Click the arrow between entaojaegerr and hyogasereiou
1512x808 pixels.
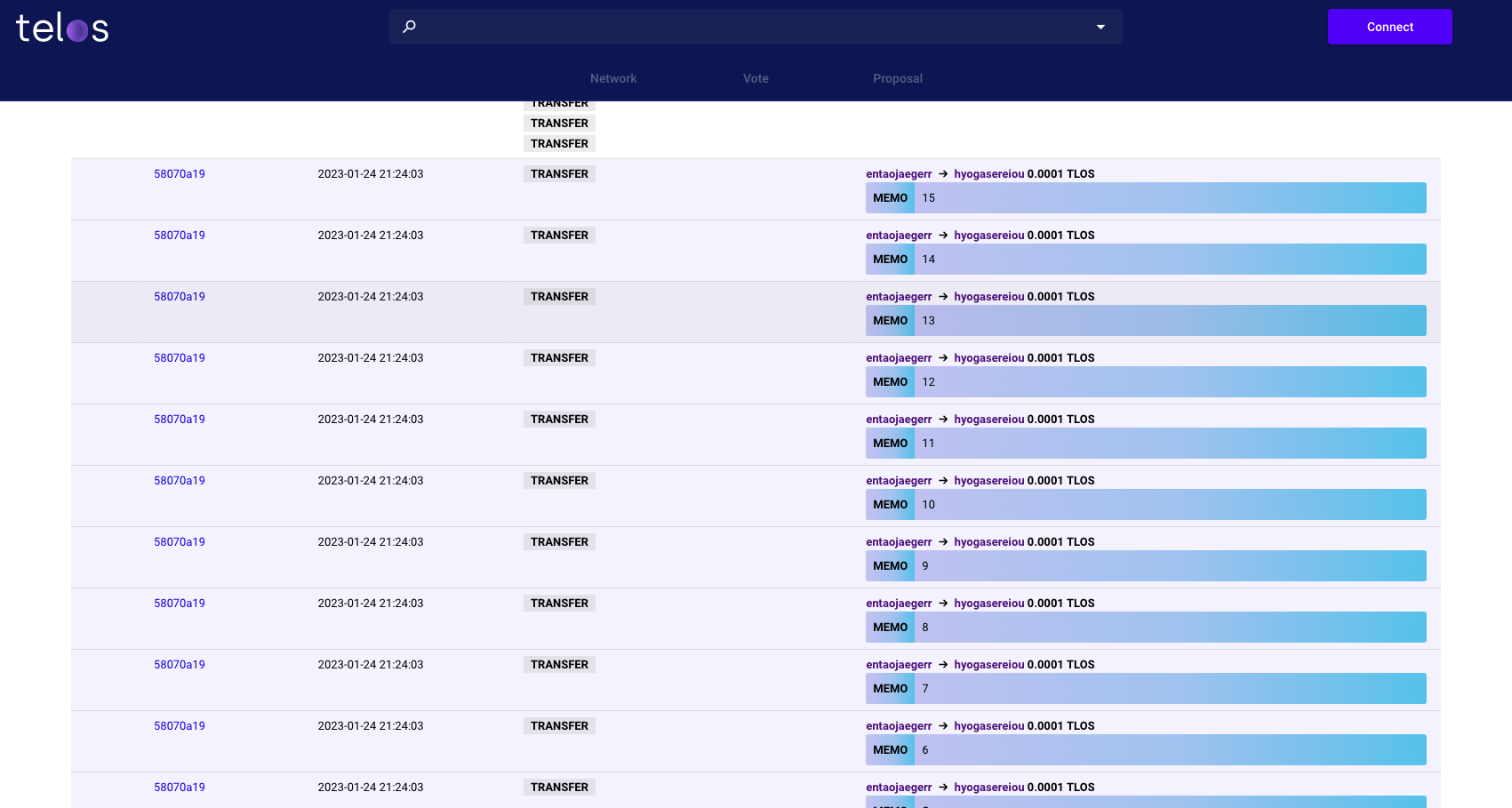(942, 173)
